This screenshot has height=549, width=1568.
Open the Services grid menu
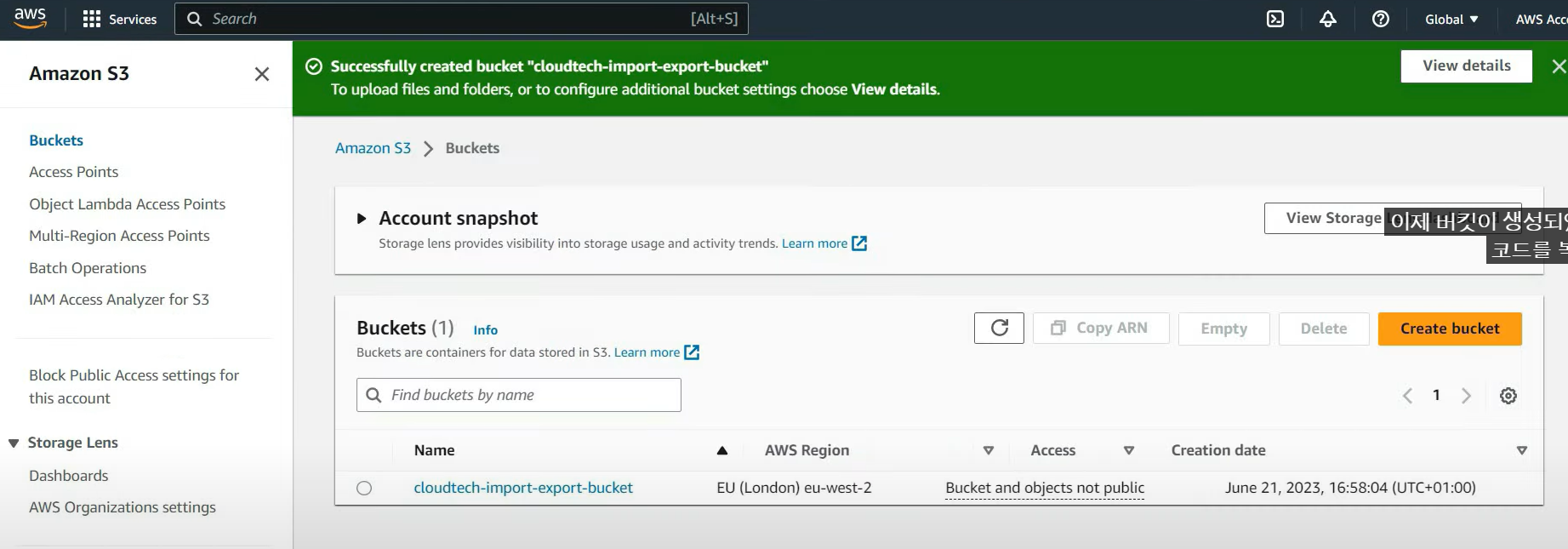(119, 19)
